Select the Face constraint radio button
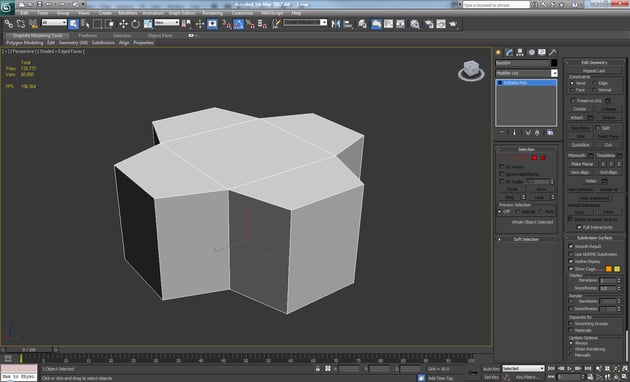 572,90
